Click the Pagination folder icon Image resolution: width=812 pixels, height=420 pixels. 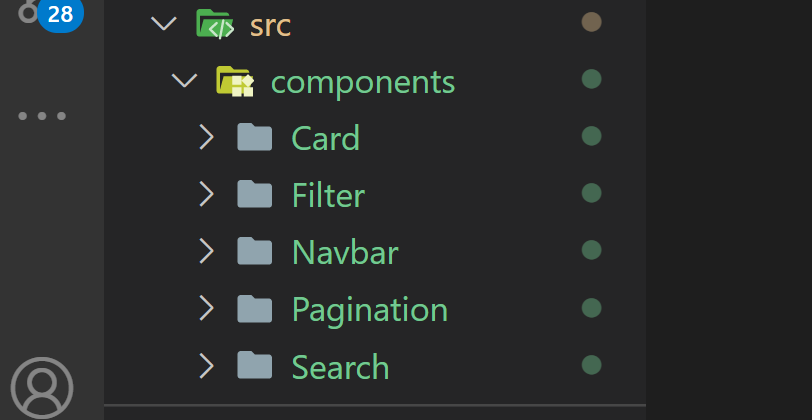tap(254, 309)
